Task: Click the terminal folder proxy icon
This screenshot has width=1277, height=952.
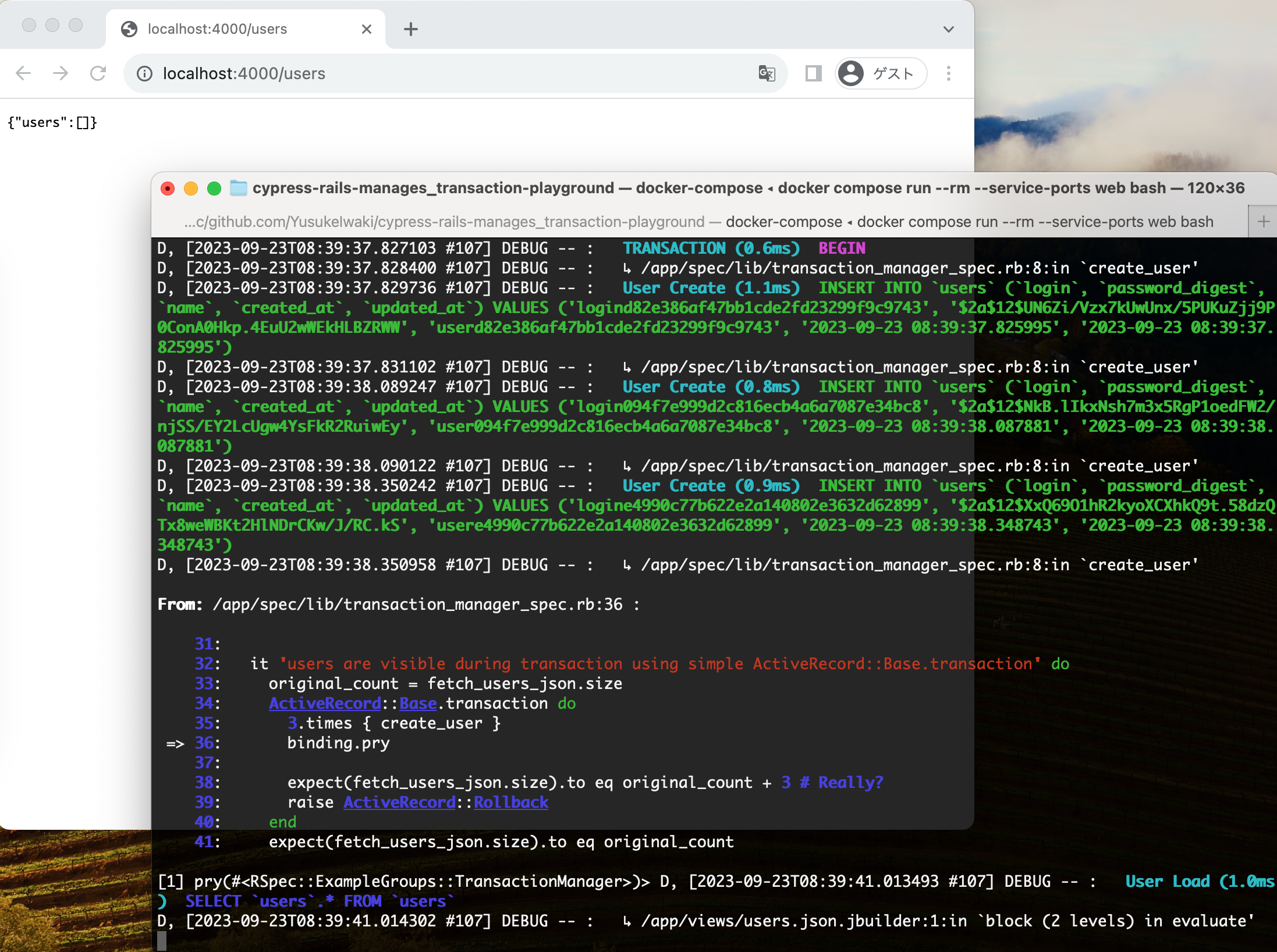Action: coord(239,188)
